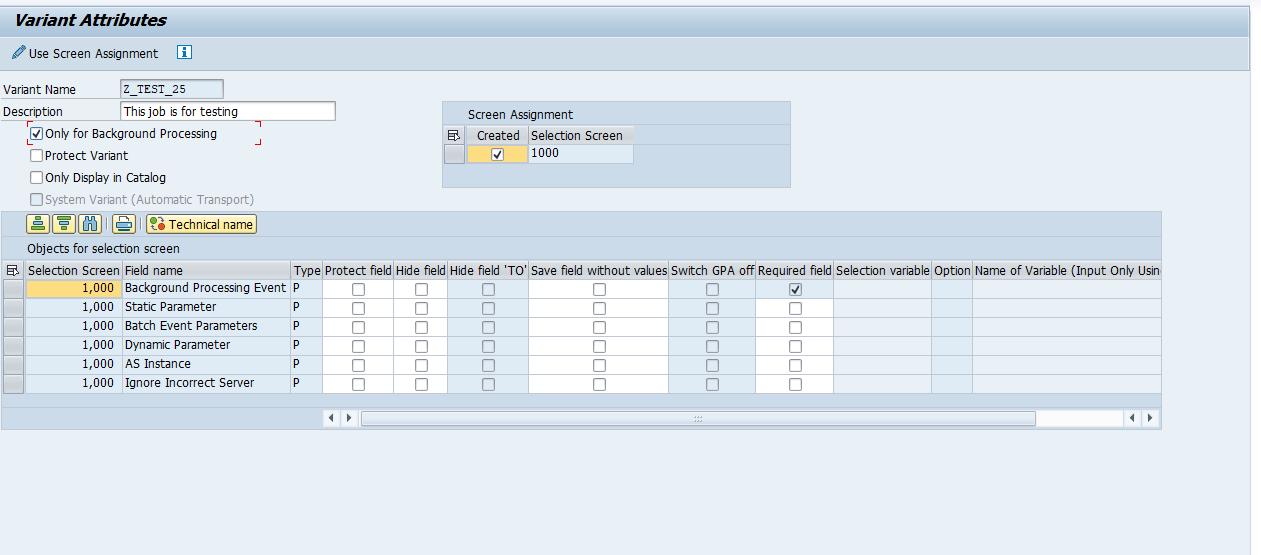This screenshot has width=1261, height=555.
Task: Click the row selector beside Static Parameter
Action: click(x=13, y=307)
